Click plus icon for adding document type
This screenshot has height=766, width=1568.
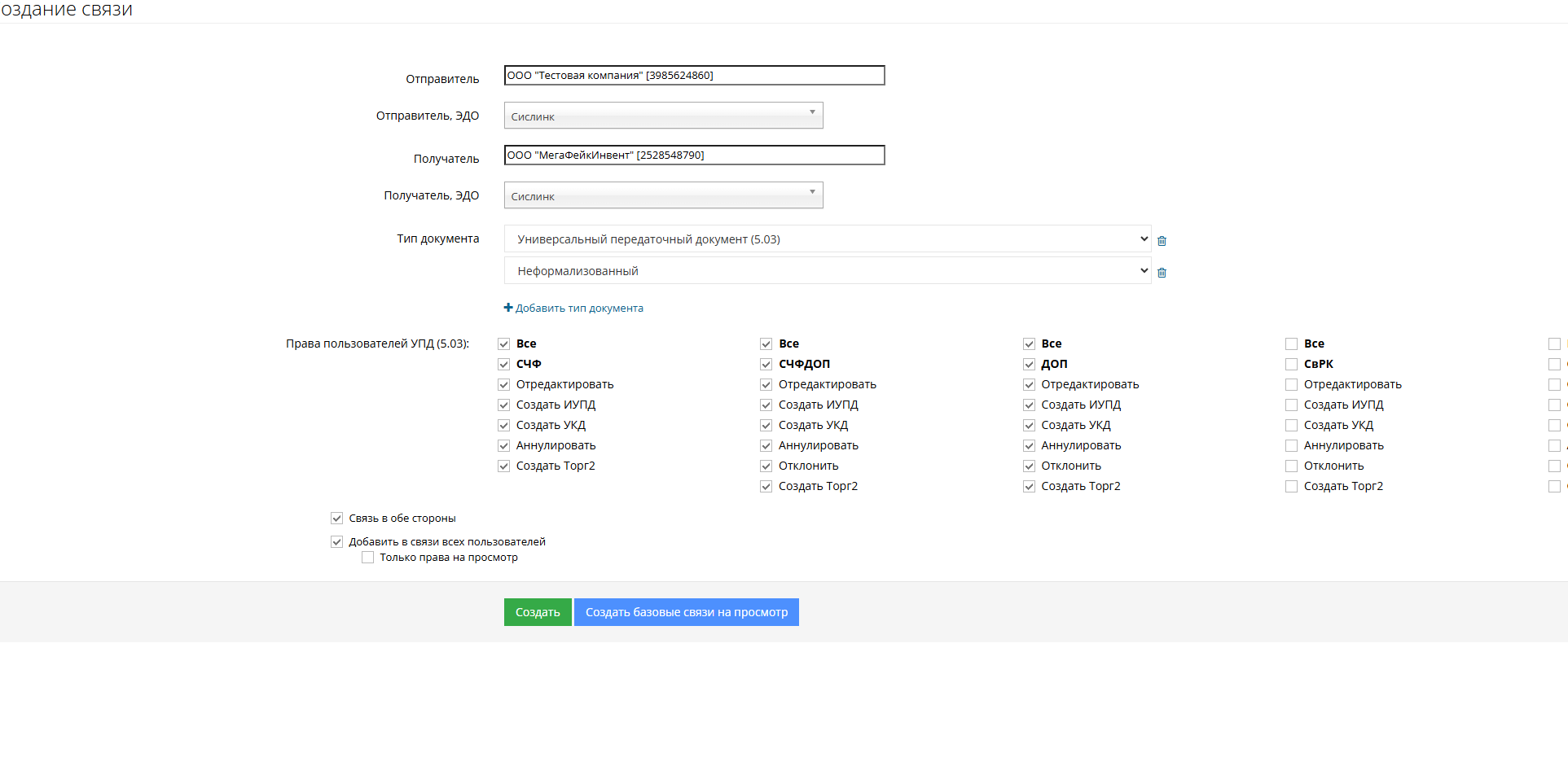508,308
